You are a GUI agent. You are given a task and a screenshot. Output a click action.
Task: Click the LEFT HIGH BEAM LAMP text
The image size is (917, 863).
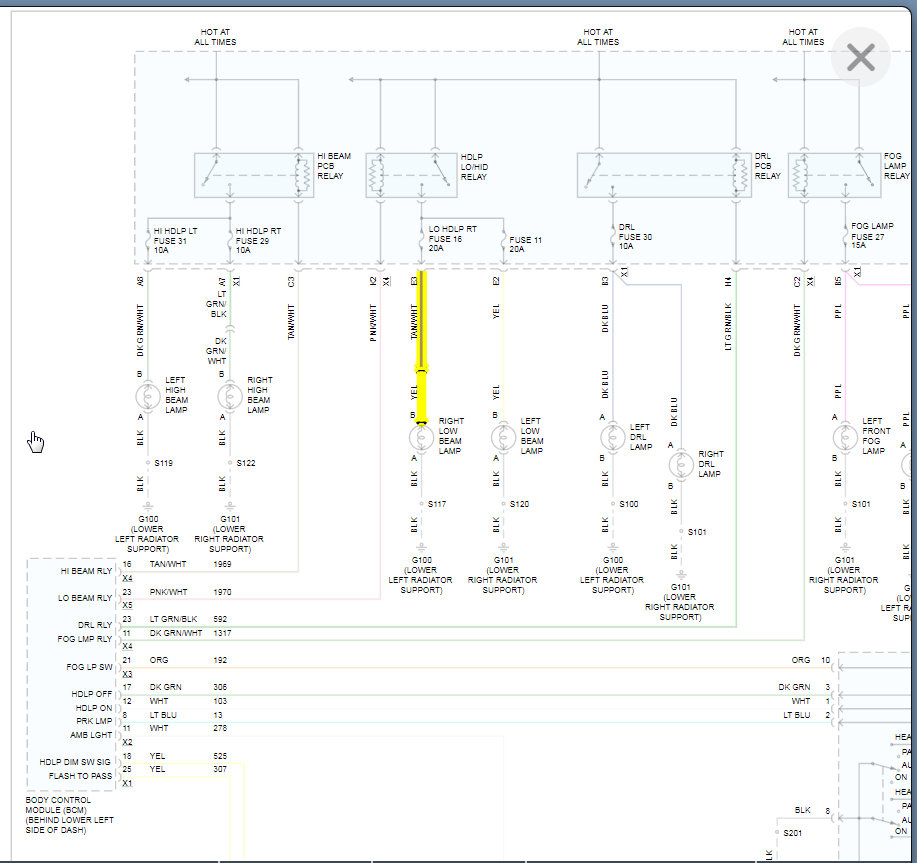(176, 395)
